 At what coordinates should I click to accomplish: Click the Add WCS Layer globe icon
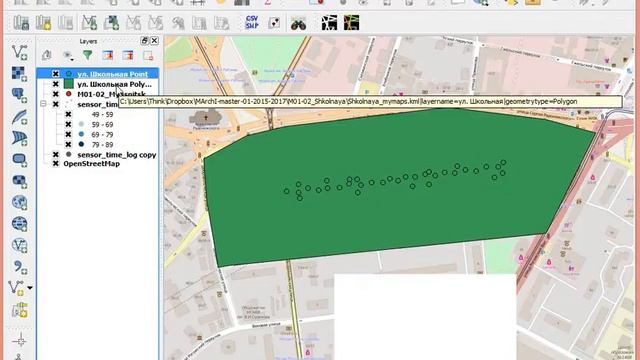19,224
